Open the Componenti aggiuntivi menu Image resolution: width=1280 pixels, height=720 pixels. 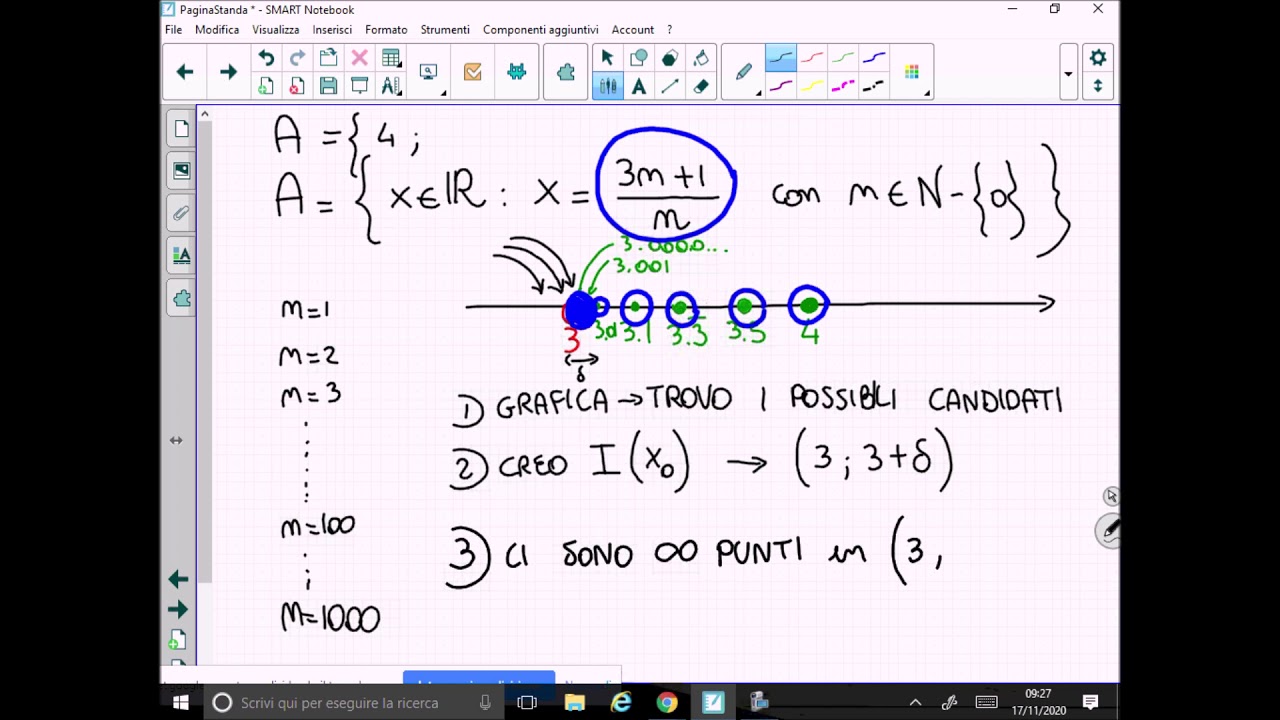[541, 30]
